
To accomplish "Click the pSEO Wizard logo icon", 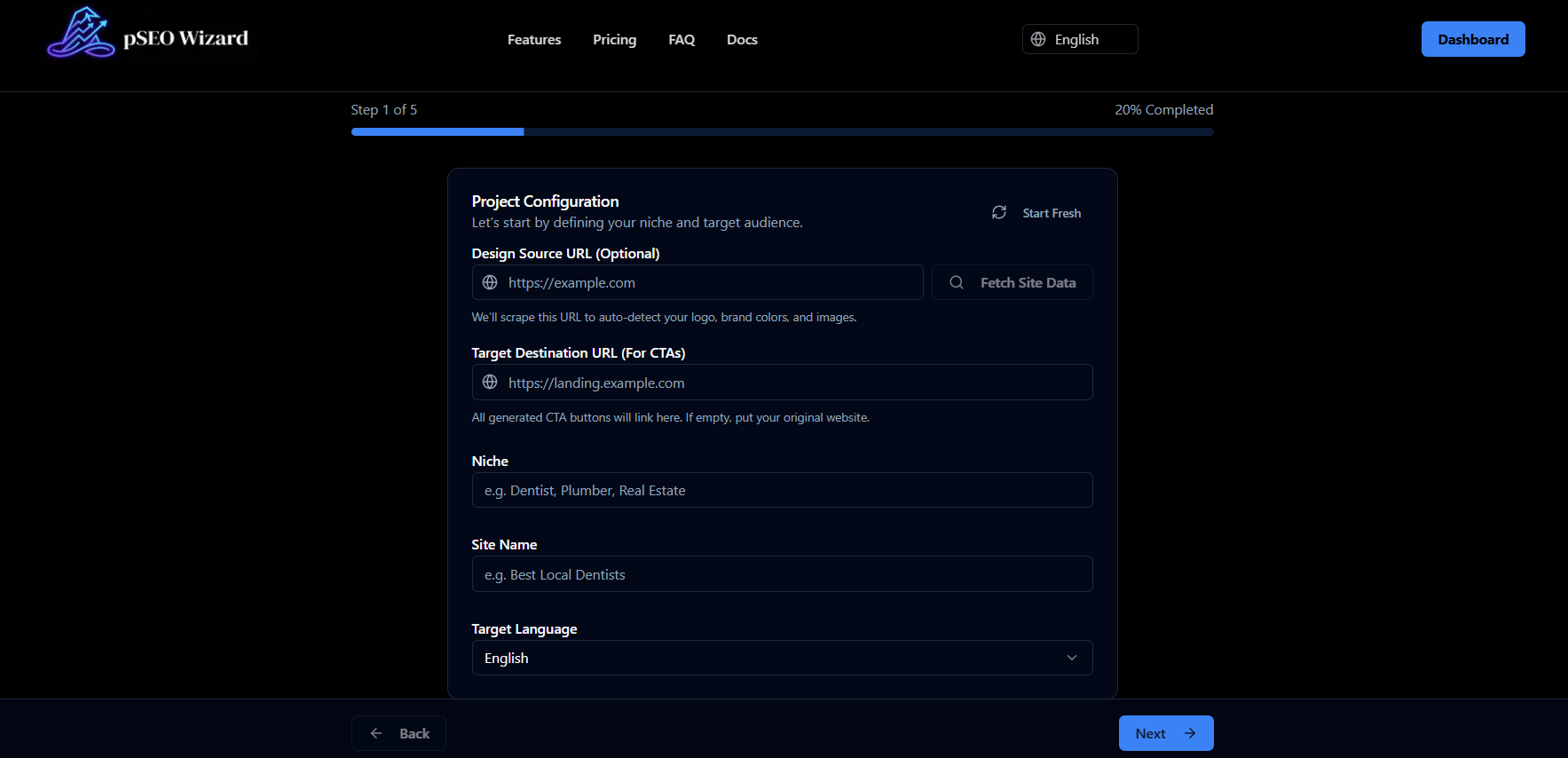I will click(81, 34).
